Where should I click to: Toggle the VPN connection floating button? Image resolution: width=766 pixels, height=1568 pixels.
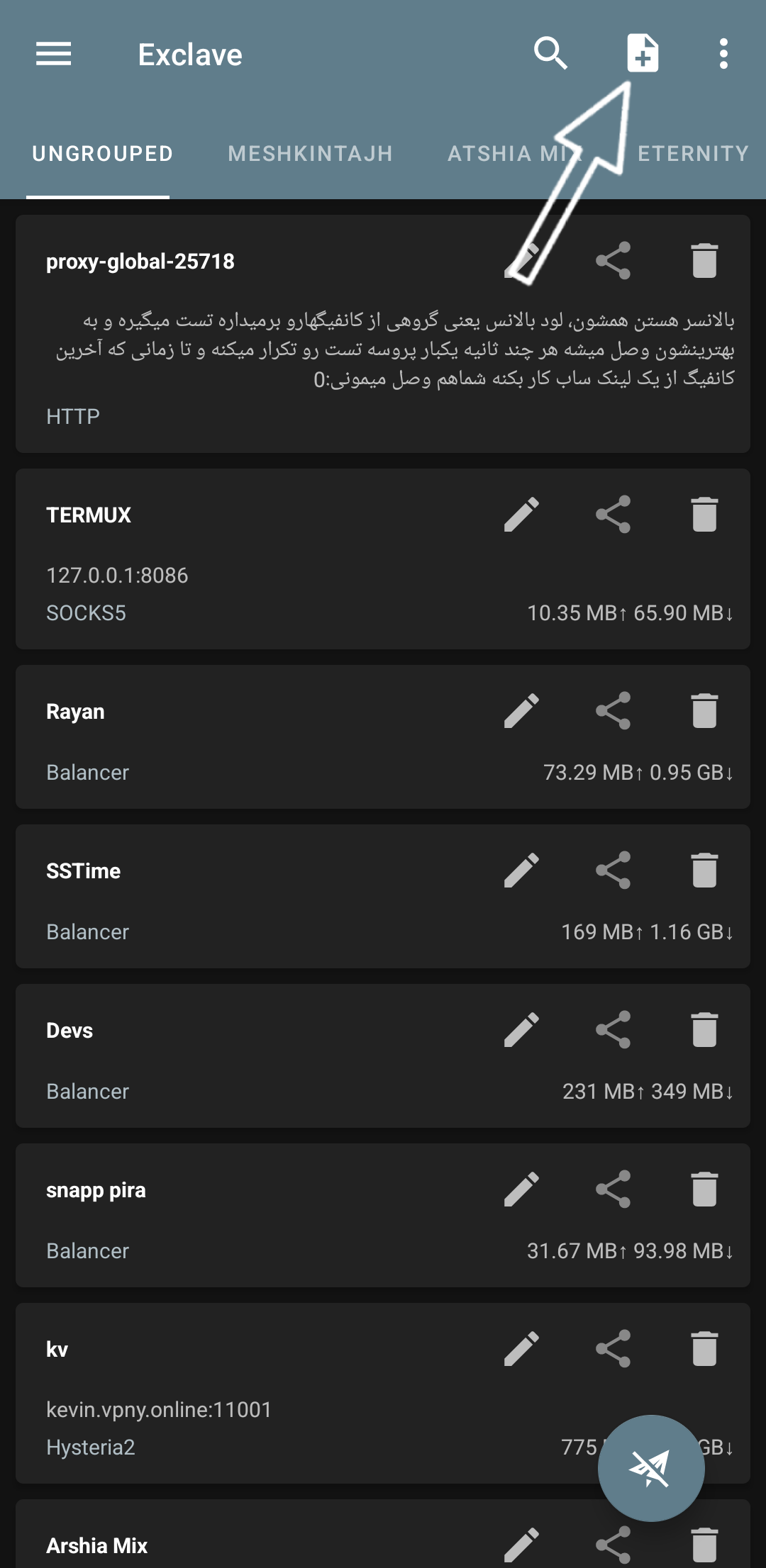[651, 1468]
